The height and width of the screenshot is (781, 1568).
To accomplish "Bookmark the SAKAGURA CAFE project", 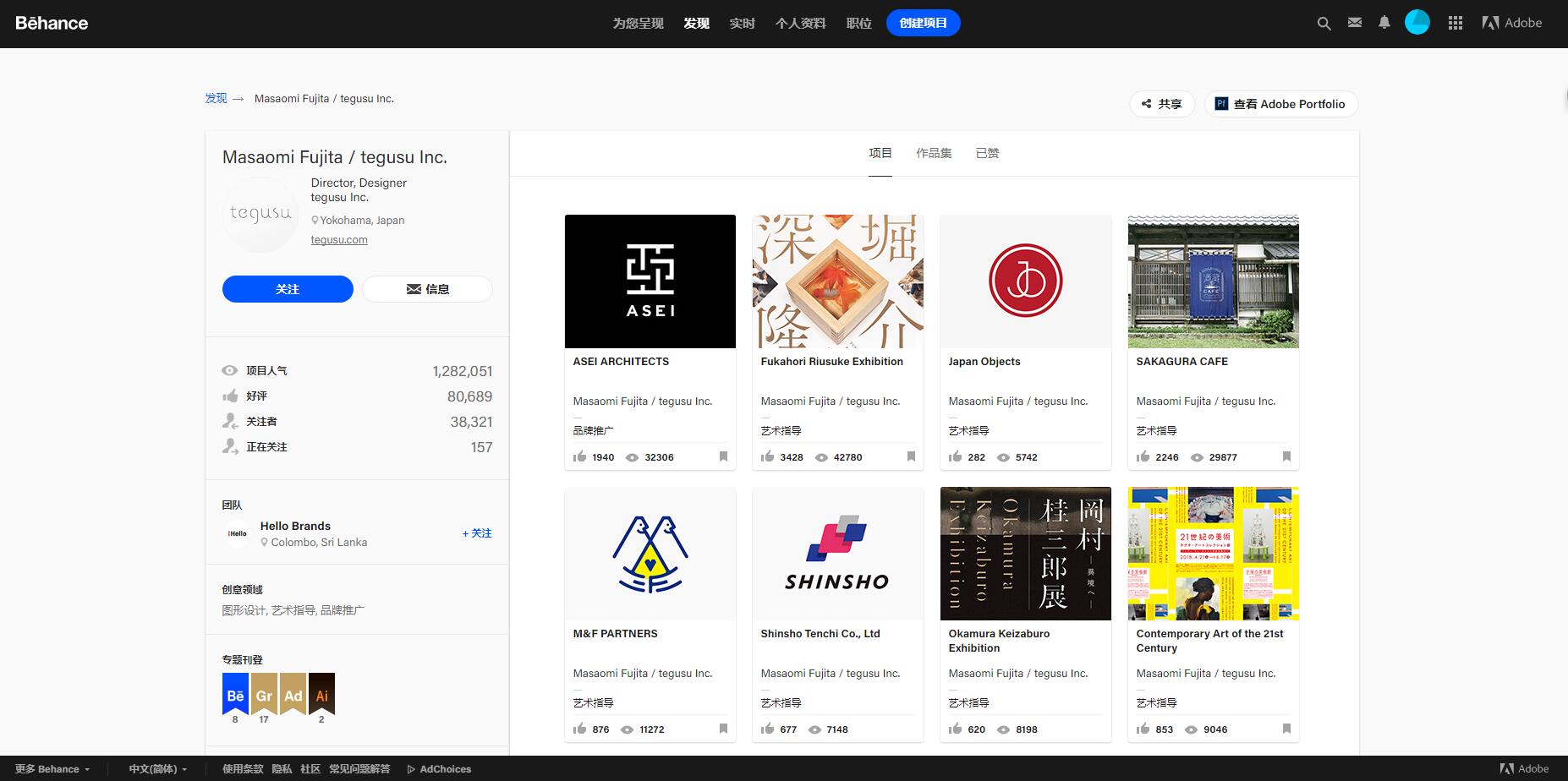I will (x=1286, y=456).
